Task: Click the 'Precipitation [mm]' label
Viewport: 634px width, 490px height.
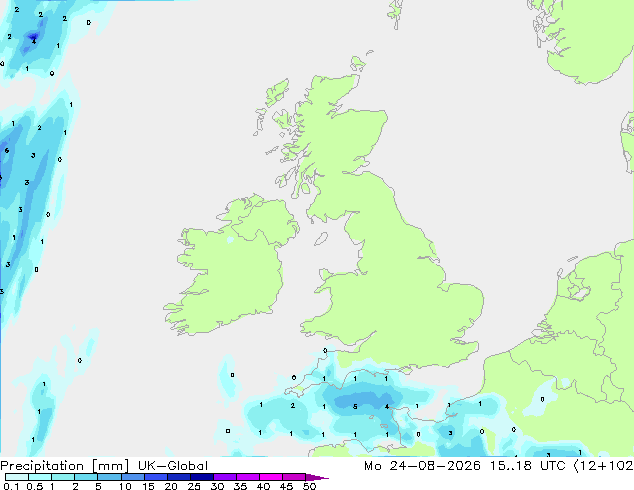Action: tap(64, 466)
